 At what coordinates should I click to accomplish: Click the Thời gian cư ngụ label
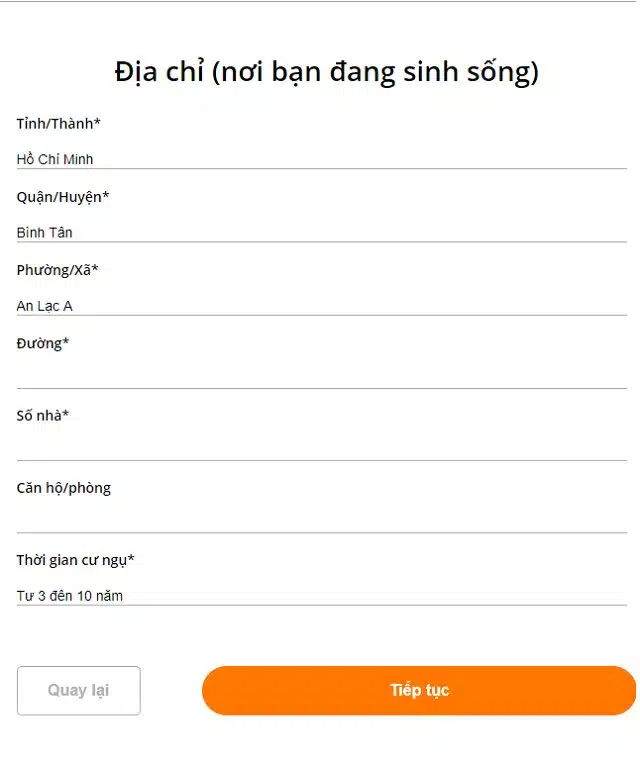[71, 560]
